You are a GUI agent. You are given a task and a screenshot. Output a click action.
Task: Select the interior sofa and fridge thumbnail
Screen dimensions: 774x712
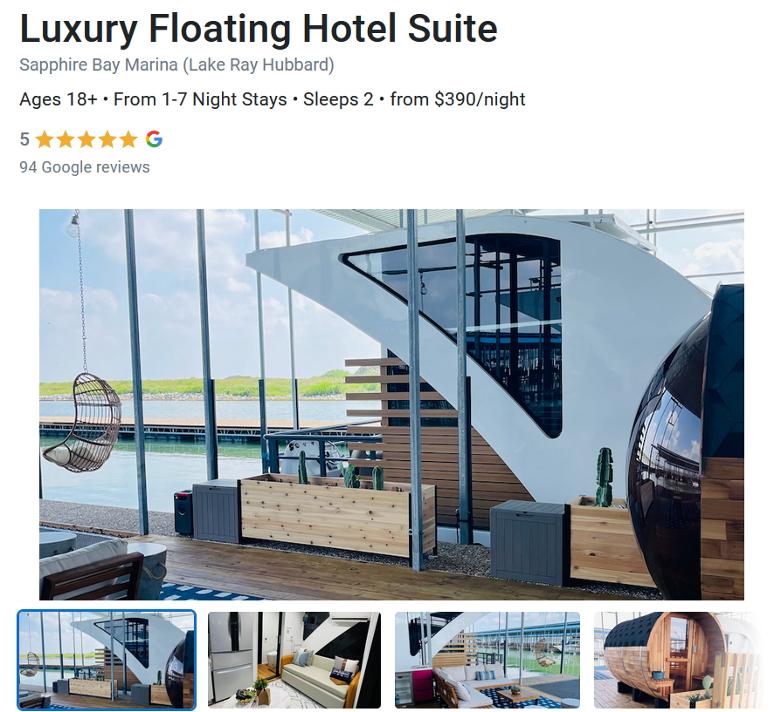294,660
